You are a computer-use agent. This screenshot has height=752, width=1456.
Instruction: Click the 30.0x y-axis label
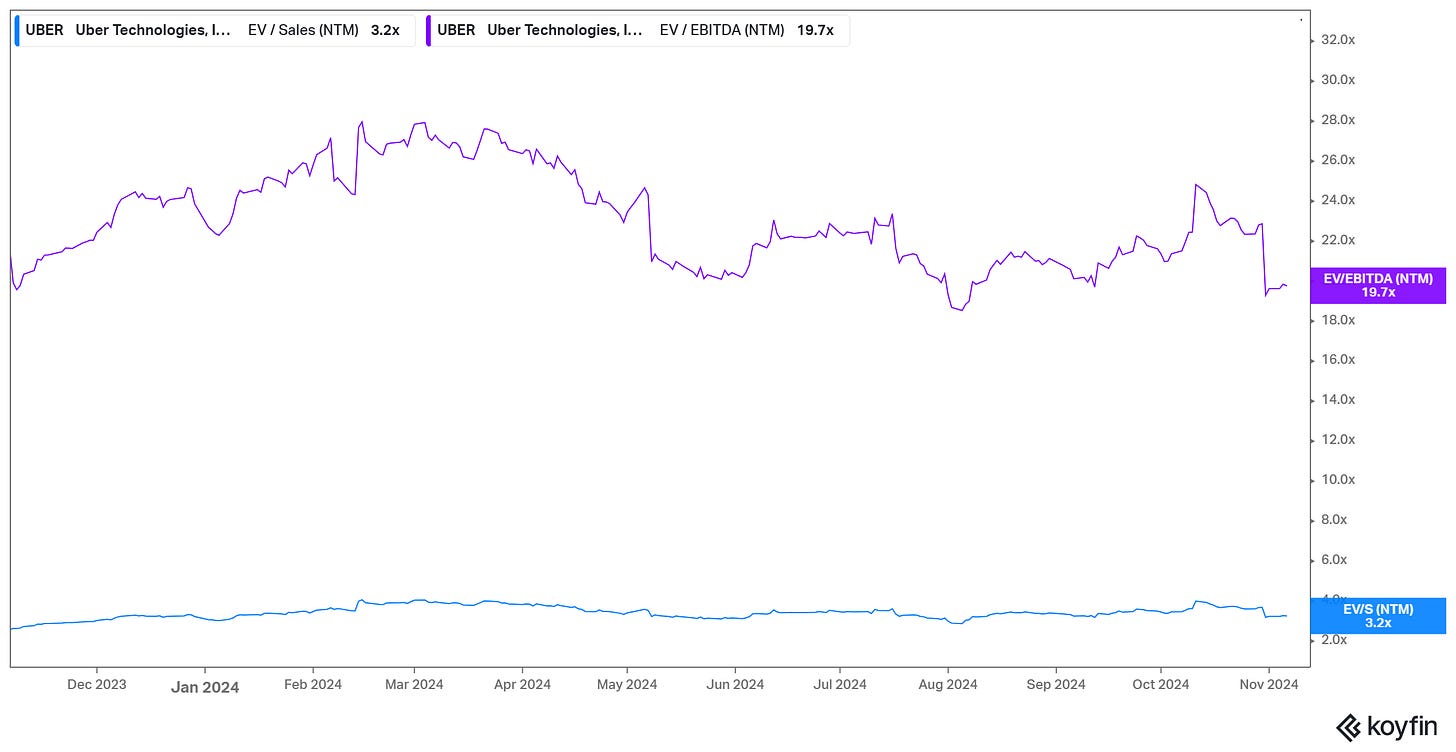(1338, 80)
